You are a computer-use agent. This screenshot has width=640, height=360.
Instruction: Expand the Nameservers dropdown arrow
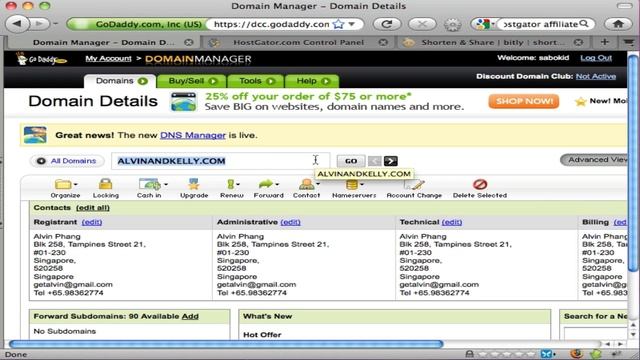[x=362, y=185]
